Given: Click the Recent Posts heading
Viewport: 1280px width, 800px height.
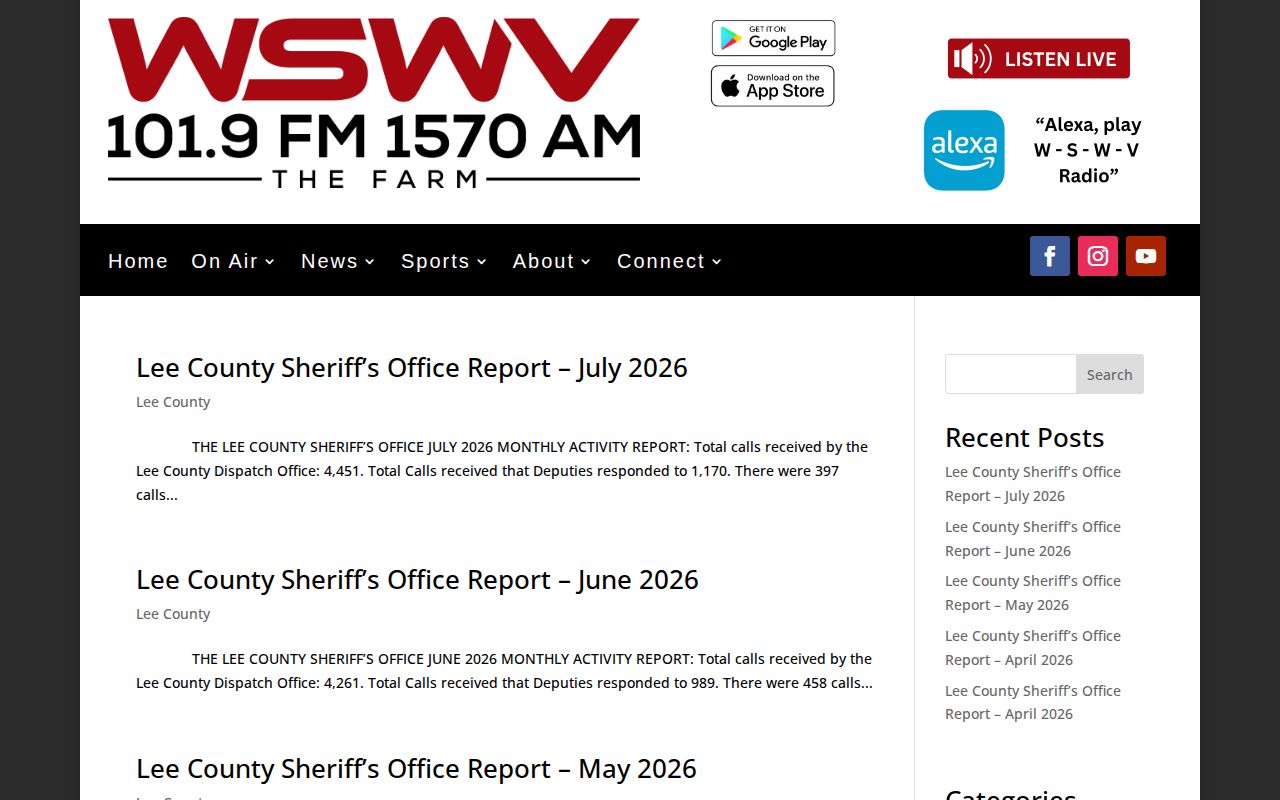Looking at the screenshot, I should 1025,438.
